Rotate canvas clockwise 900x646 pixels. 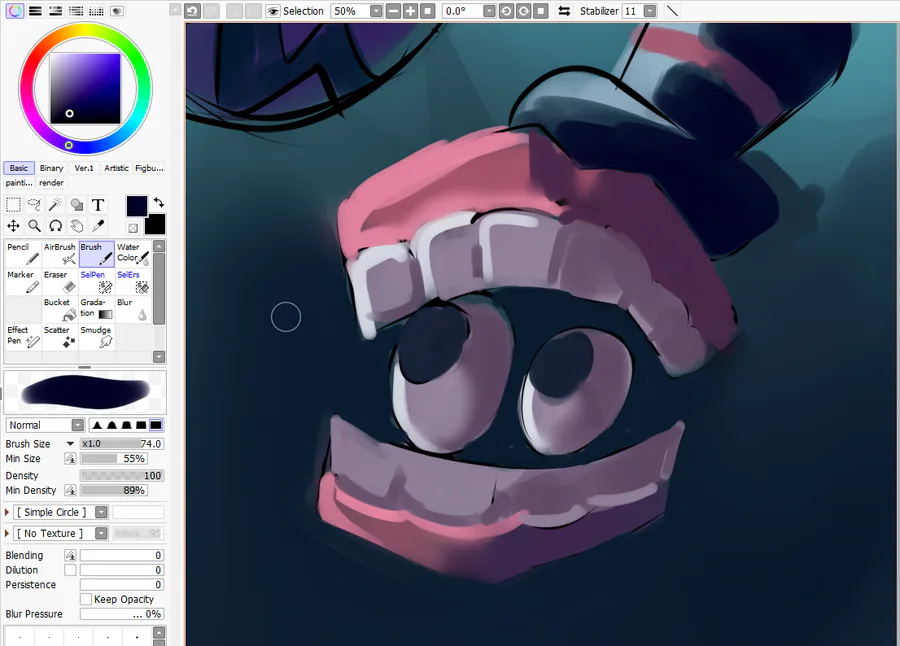tap(523, 11)
